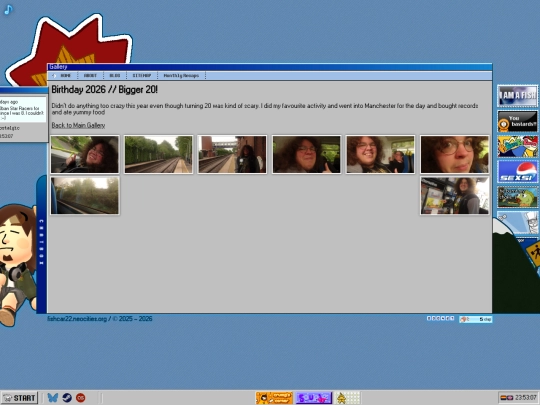Click the SEXSI Pepsi badge
Screen dimensions: 540x405
[x=517, y=172]
